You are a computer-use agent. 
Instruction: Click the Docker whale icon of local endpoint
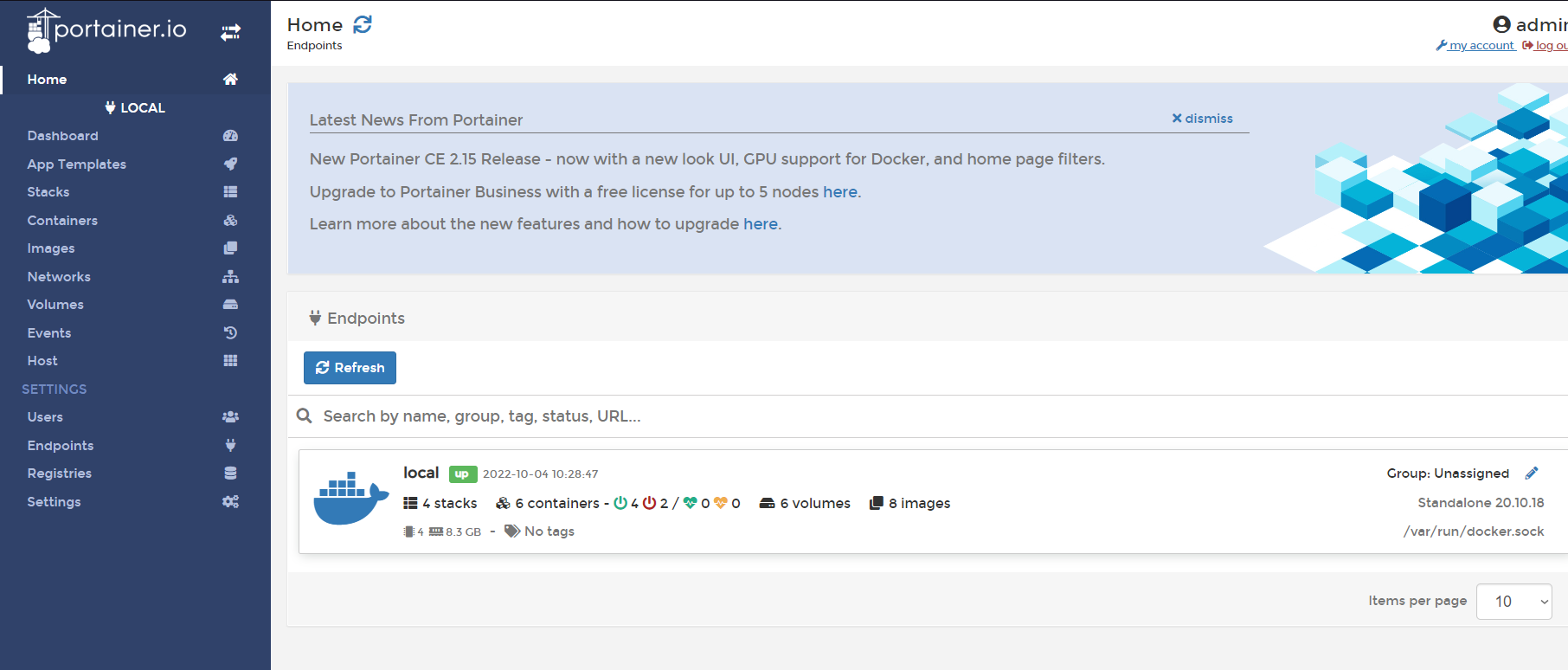[350, 499]
